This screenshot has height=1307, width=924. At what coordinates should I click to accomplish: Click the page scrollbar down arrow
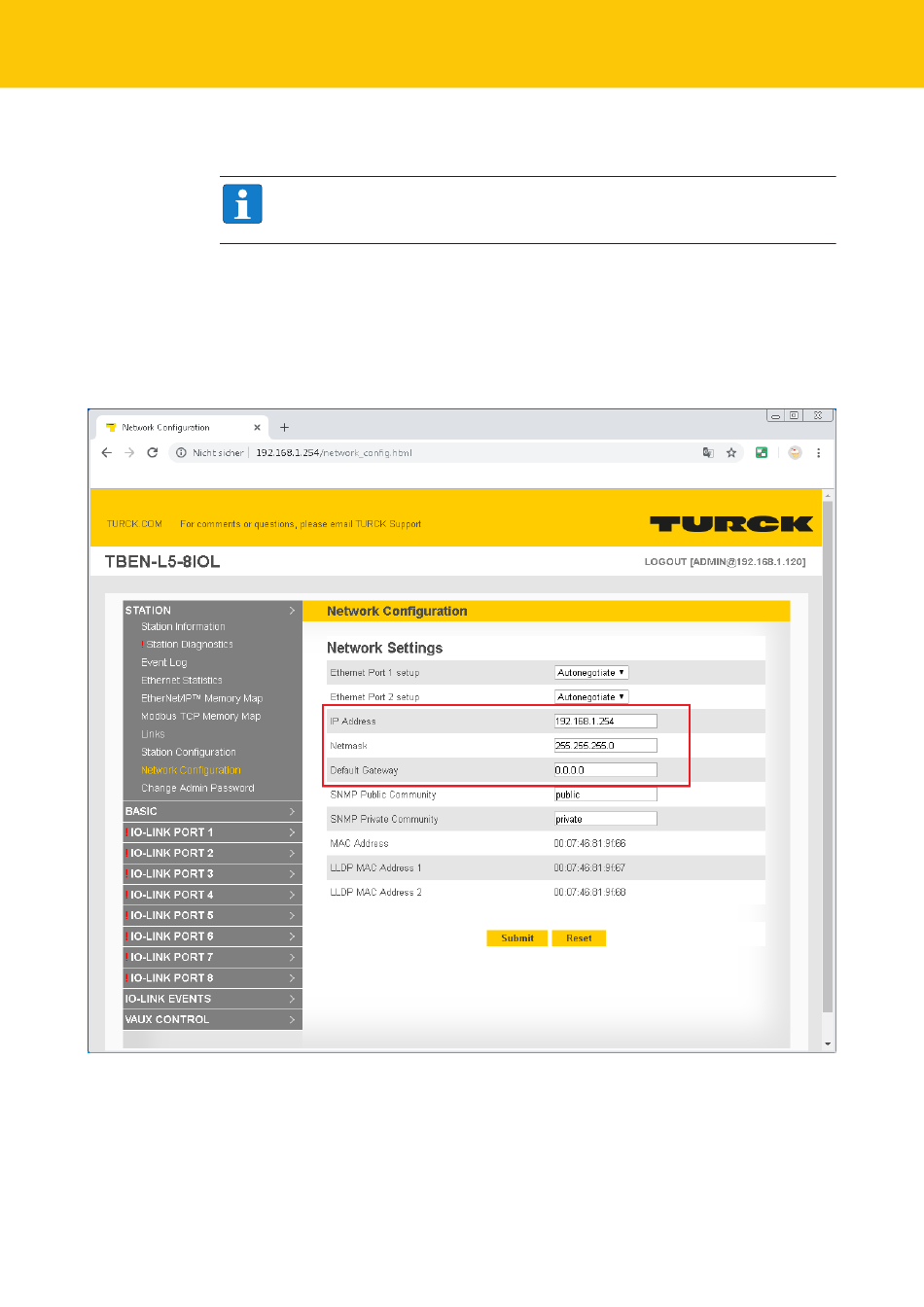pyautogui.click(x=828, y=1044)
